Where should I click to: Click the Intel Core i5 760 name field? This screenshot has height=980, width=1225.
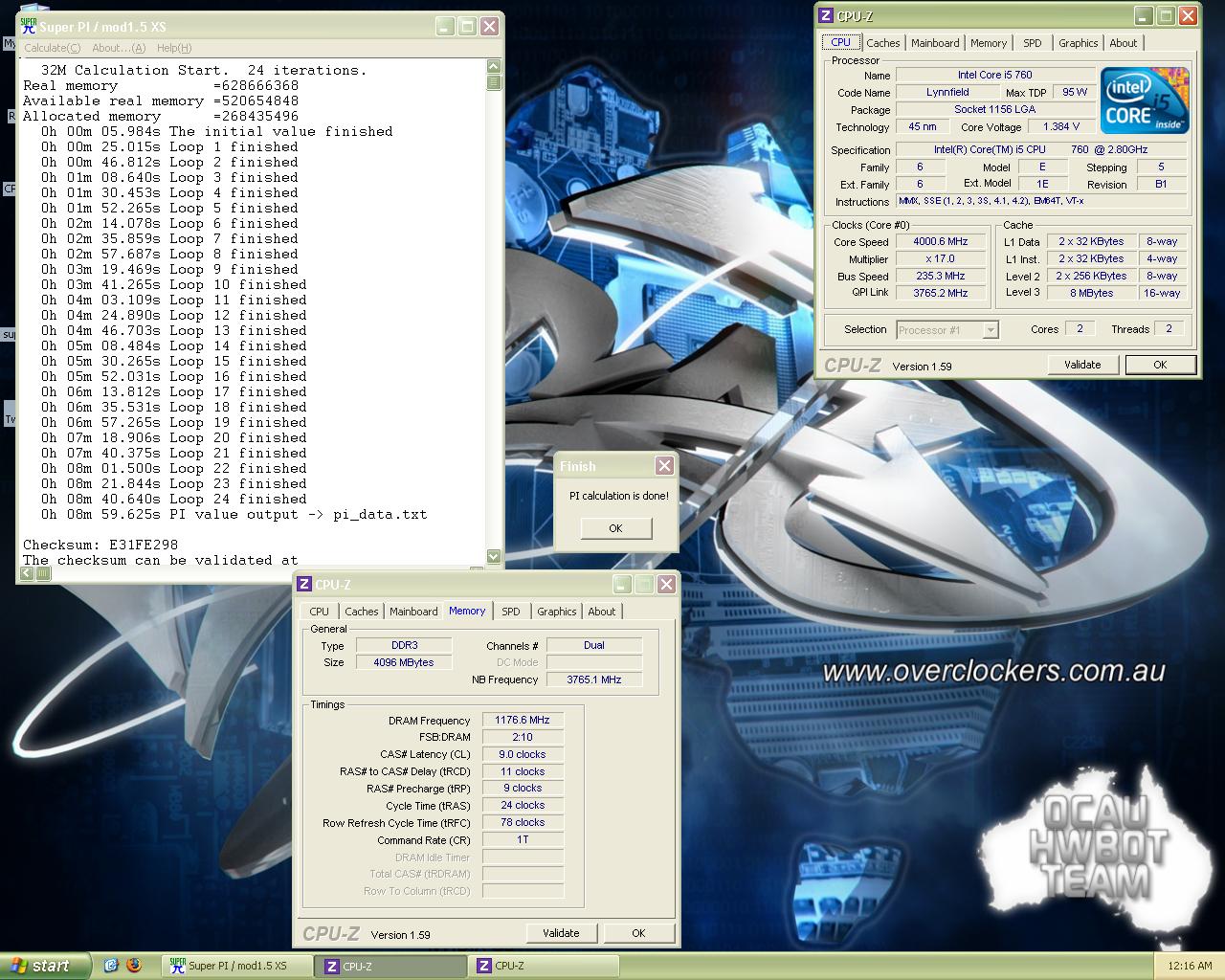coord(994,75)
